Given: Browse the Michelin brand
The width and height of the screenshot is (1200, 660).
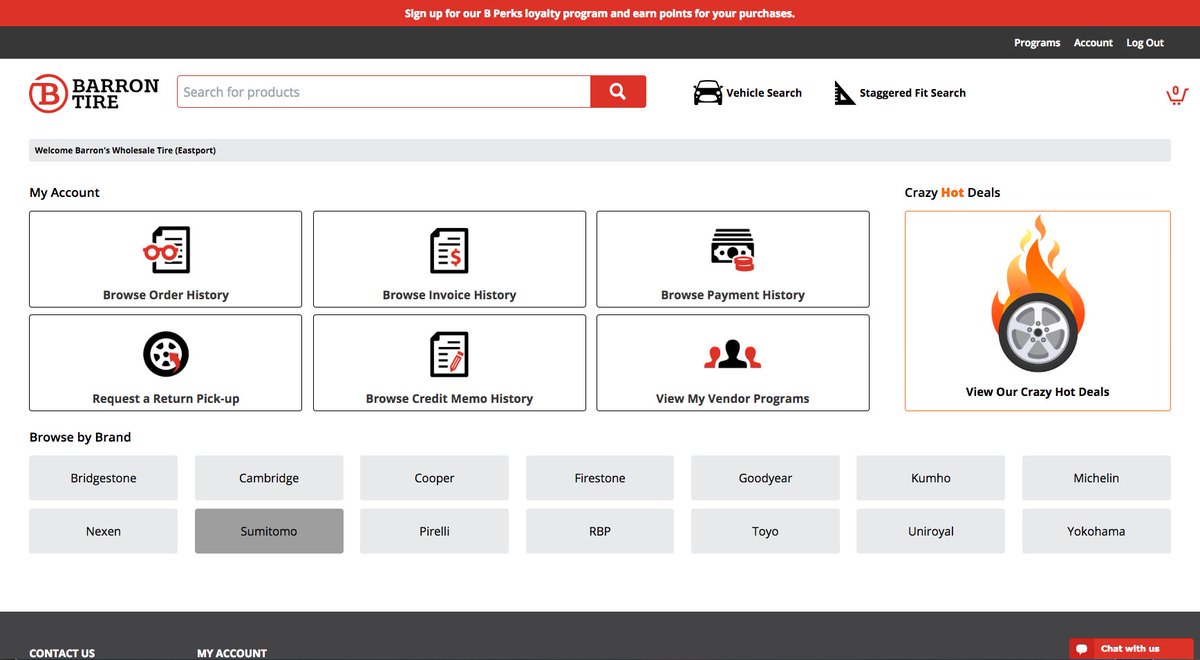Looking at the screenshot, I should pos(1096,478).
